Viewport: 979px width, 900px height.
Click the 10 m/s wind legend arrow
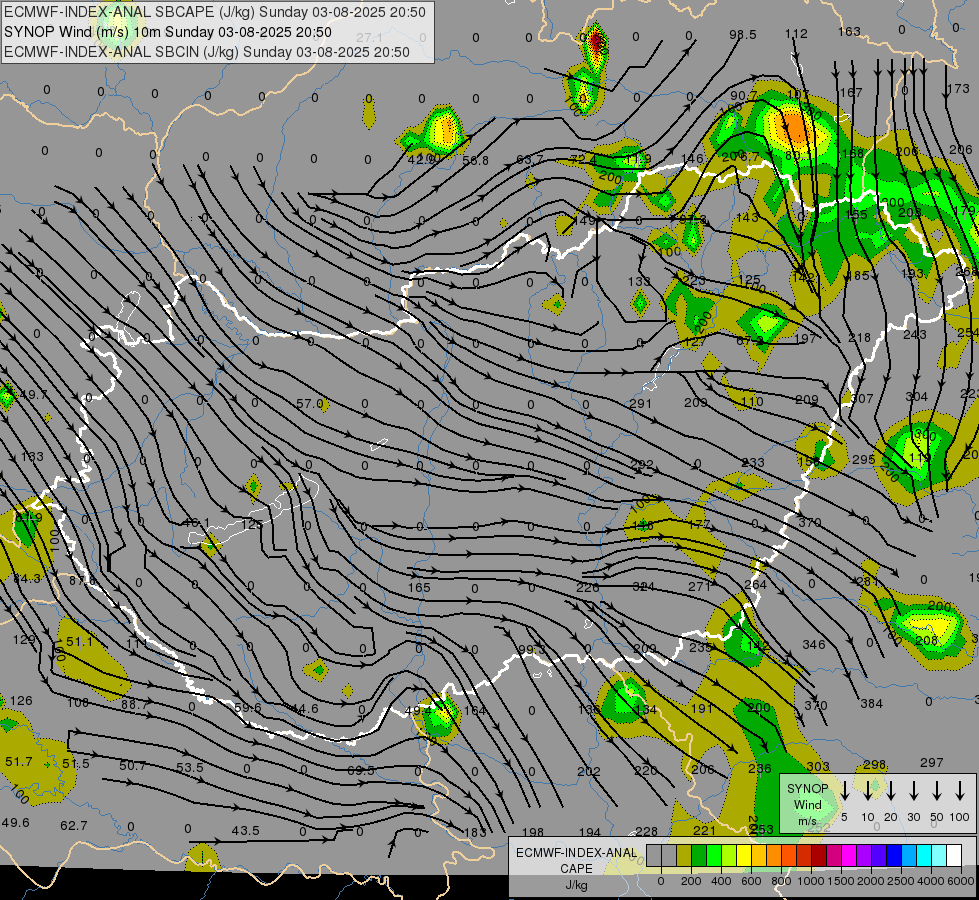[x=868, y=791]
